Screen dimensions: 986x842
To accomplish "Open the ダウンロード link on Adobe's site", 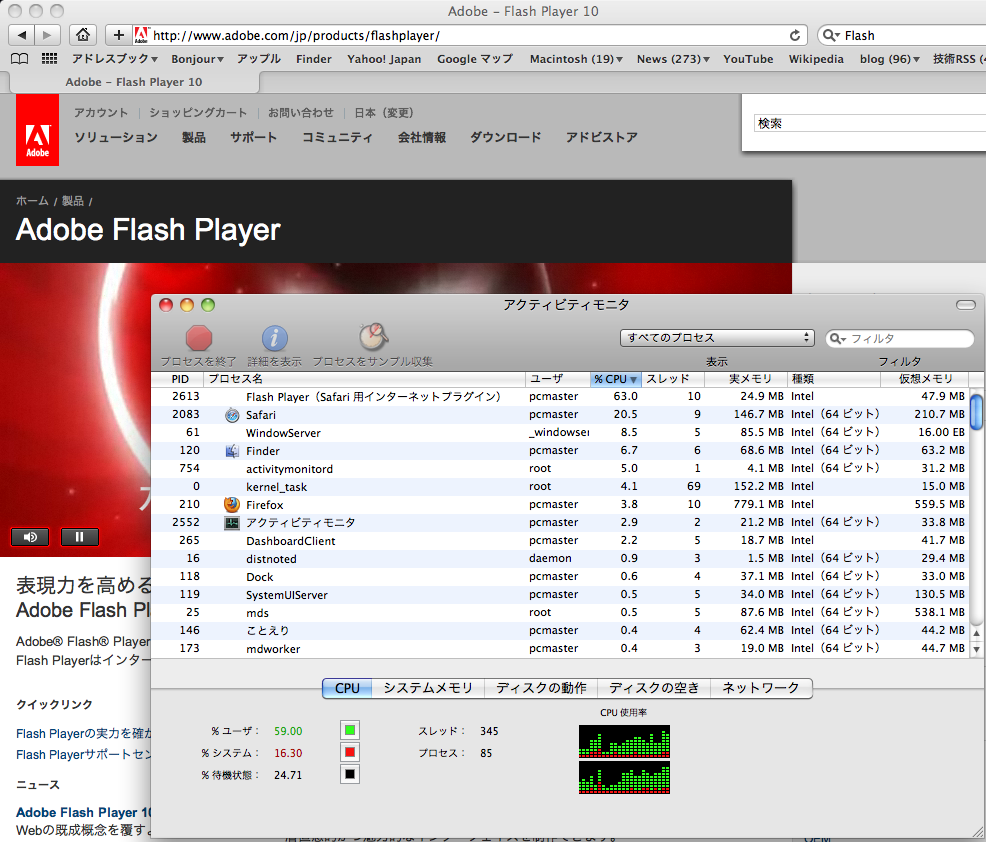I will (505, 138).
